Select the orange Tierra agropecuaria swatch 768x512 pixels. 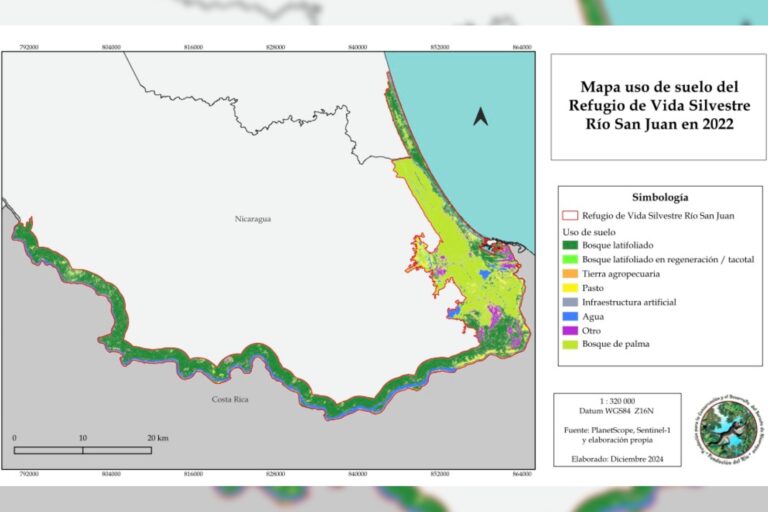pos(570,273)
